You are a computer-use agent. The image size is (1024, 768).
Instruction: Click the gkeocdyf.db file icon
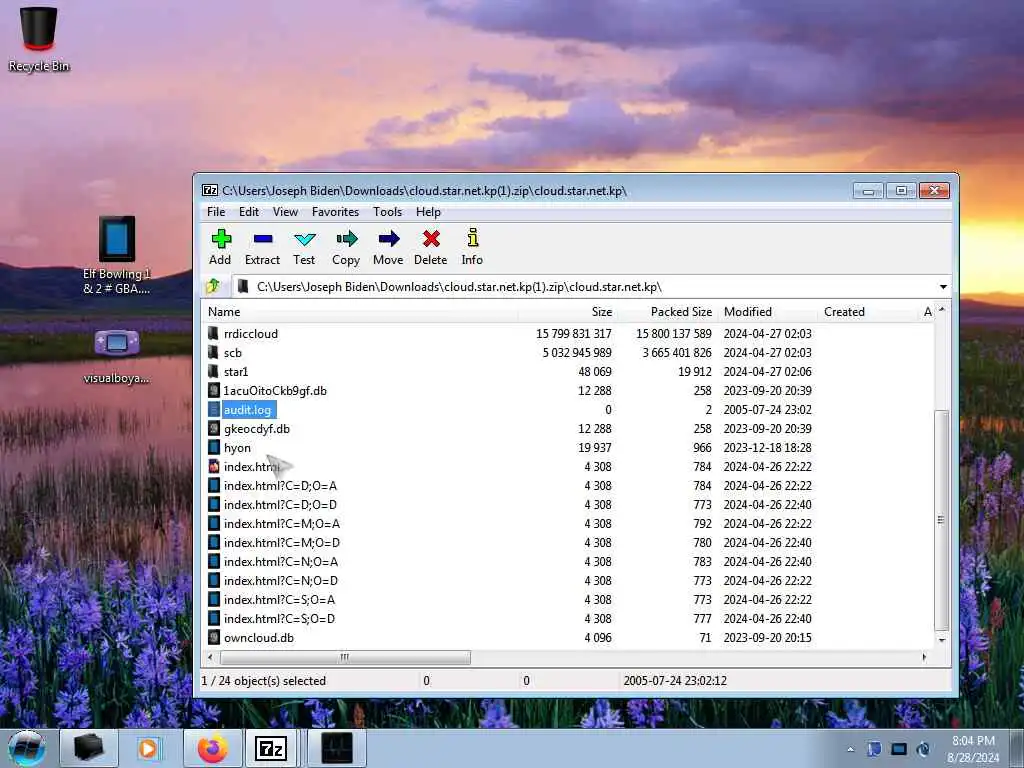(214, 428)
